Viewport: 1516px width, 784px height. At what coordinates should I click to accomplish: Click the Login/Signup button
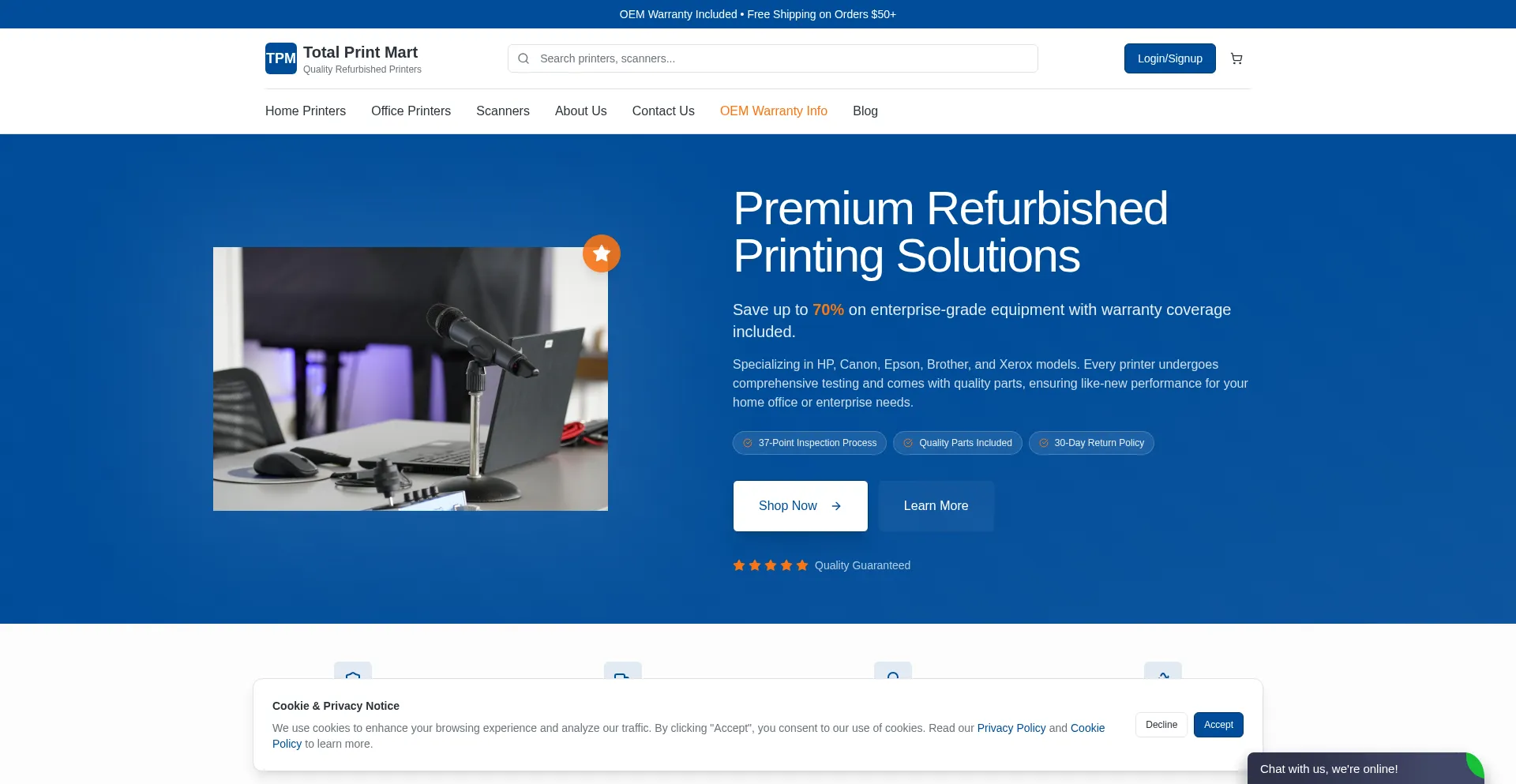pos(1170,58)
